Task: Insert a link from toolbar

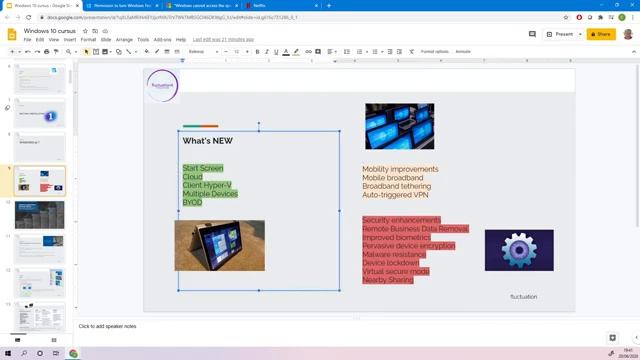Action: coord(308,52)
